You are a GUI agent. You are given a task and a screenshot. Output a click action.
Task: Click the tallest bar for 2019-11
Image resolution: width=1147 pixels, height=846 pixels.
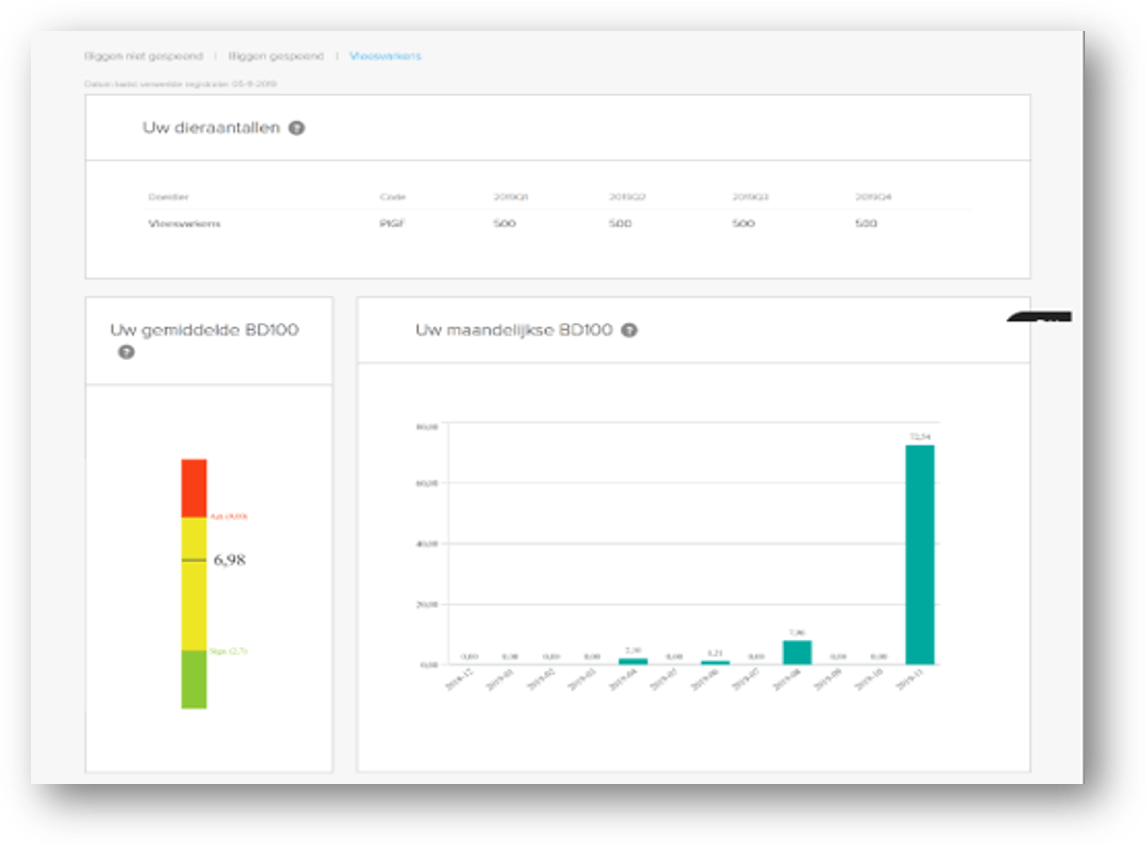pos(919,554)
